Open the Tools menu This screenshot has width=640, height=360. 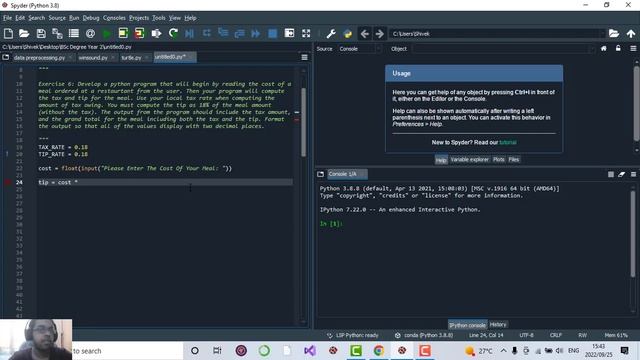158,18
